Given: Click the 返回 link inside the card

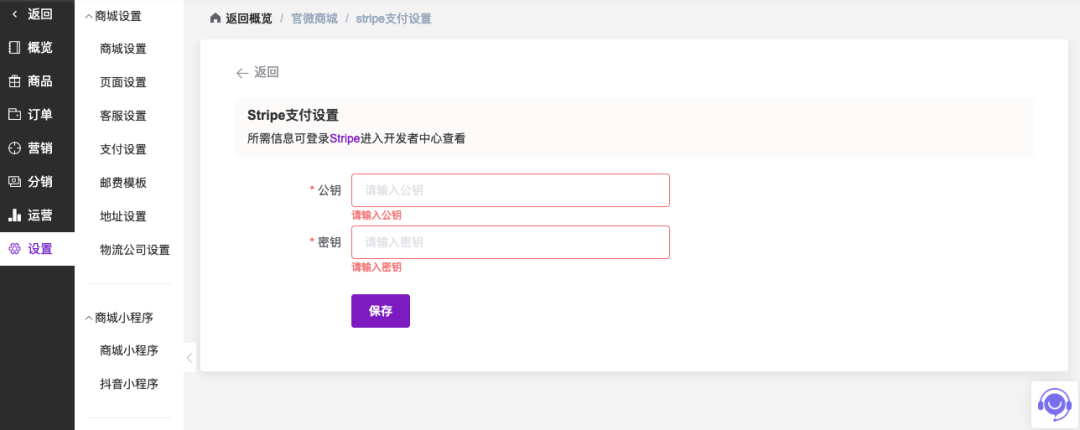Looking at the screenshot, I should [x=267, y=72].
